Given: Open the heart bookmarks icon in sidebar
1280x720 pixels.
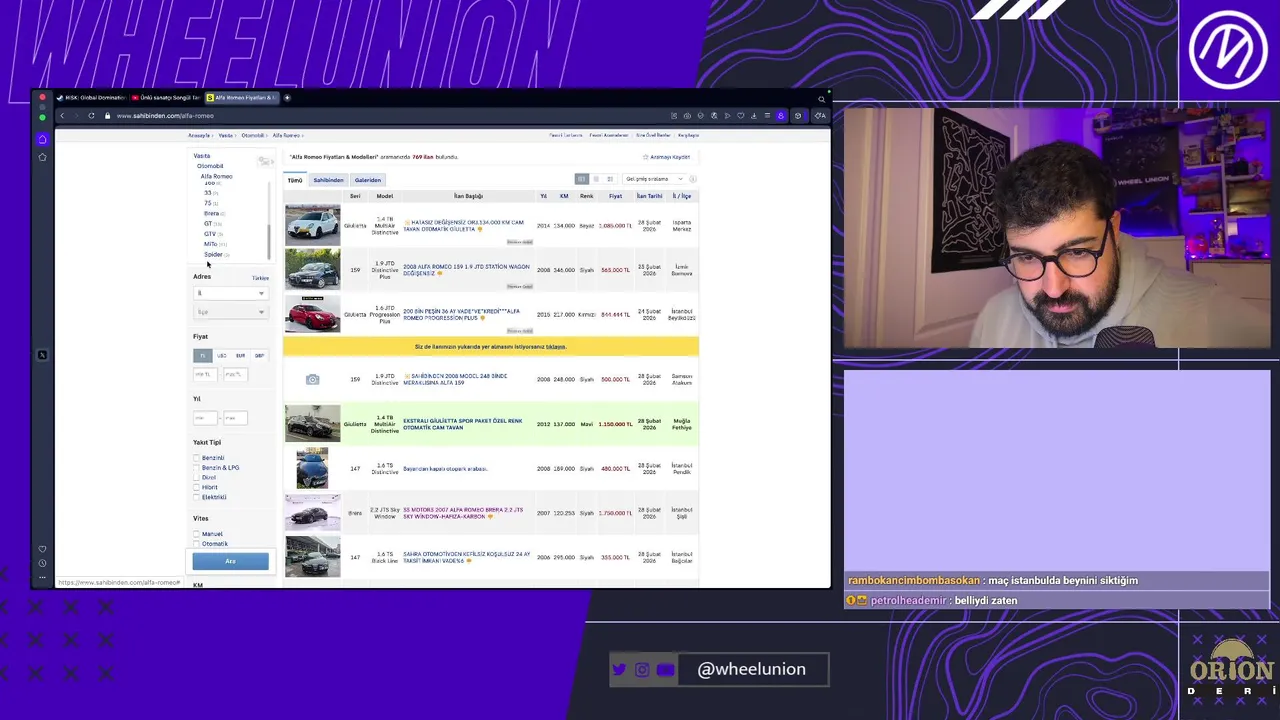Looking at the screenshot, I should point(42,549).
